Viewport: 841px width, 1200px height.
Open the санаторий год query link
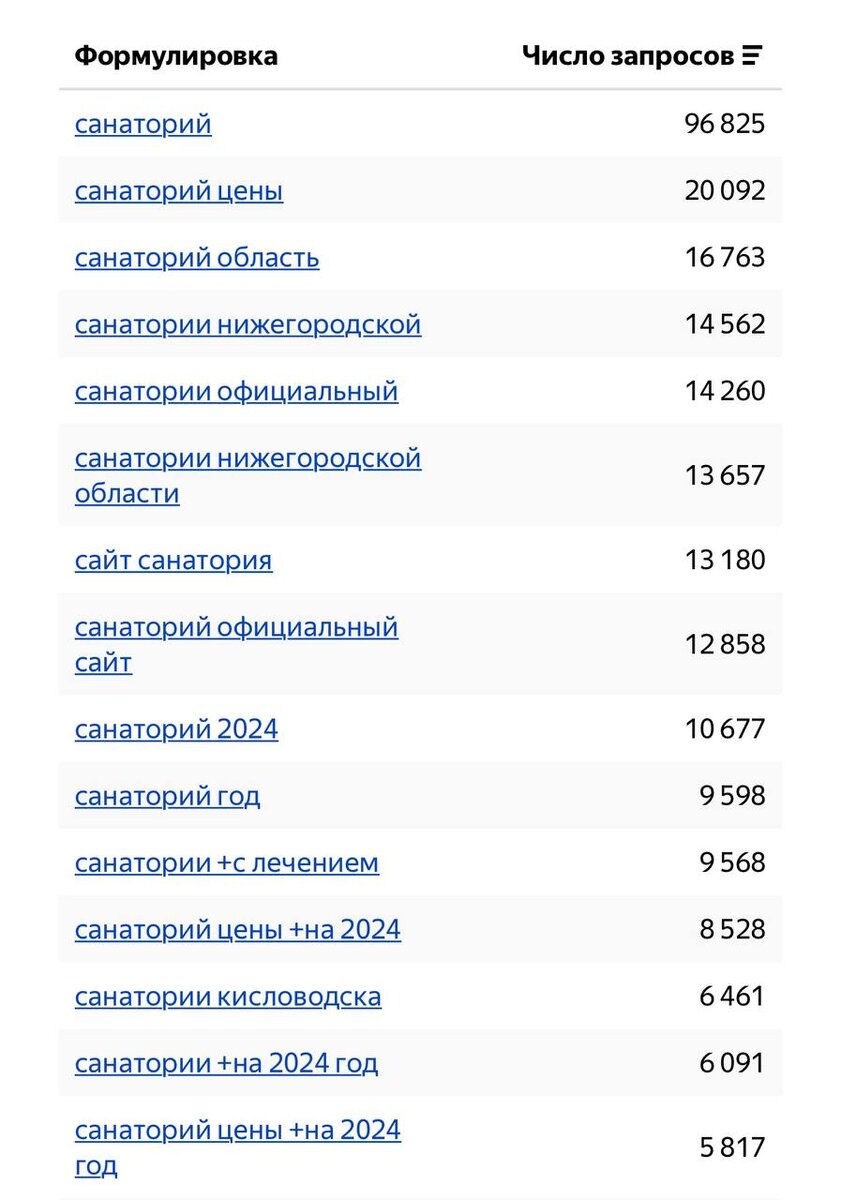(x=168, y=796)
